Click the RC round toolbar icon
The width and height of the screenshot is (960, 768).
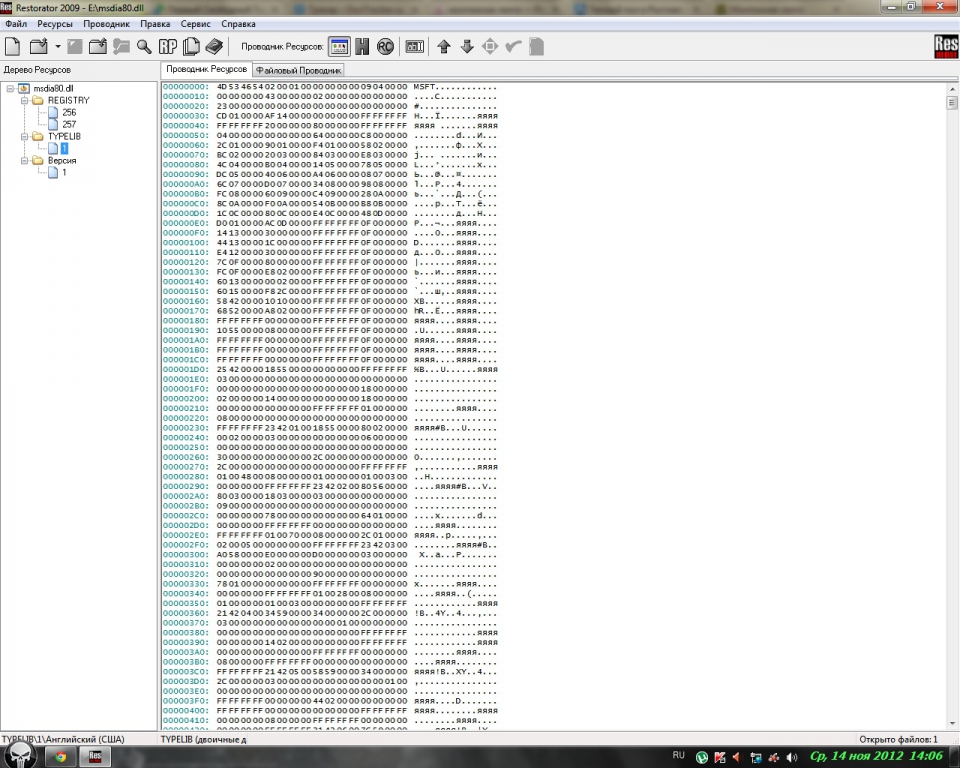coord(385,46)
